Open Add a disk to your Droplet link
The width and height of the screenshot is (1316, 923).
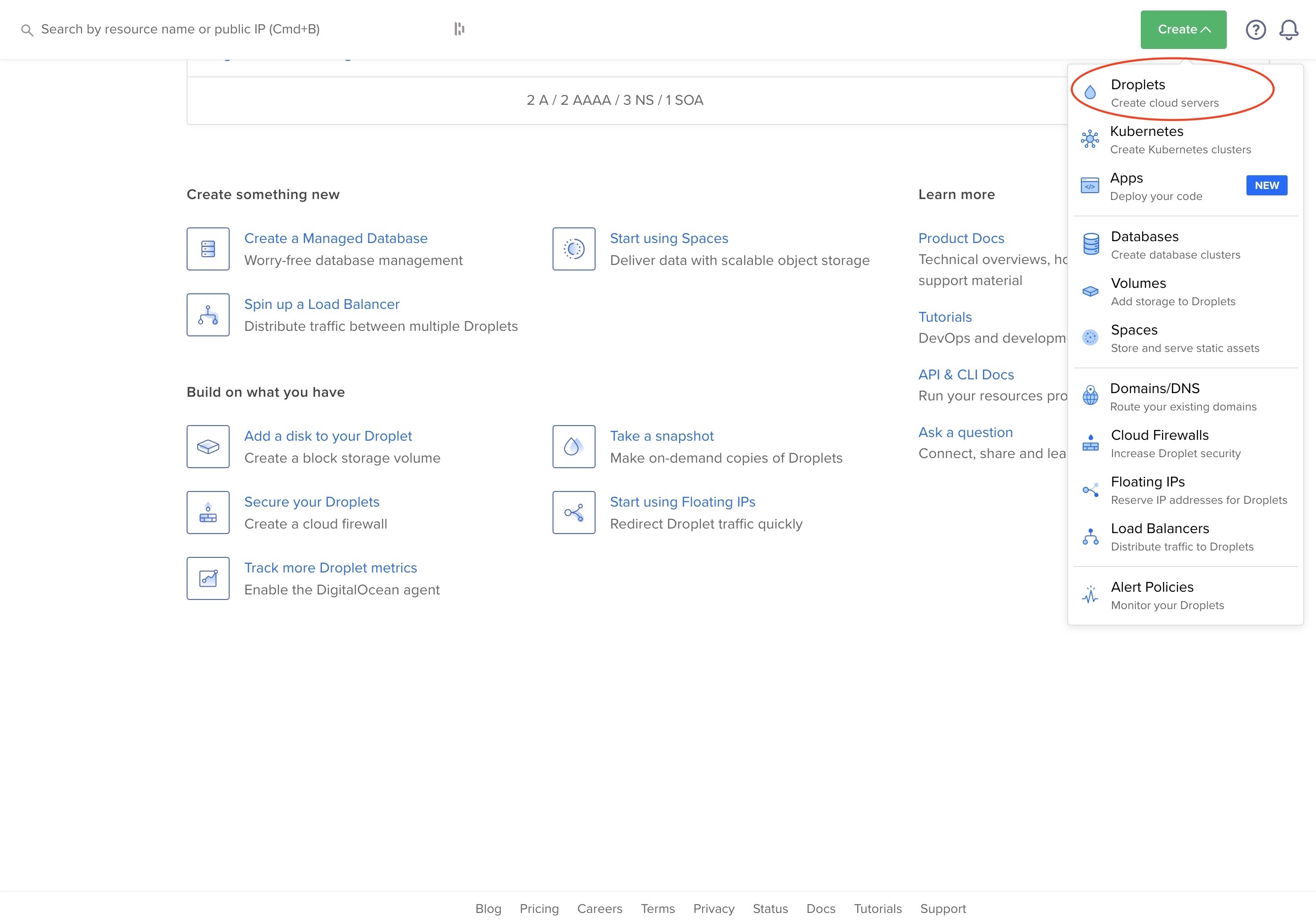point(328,436)
